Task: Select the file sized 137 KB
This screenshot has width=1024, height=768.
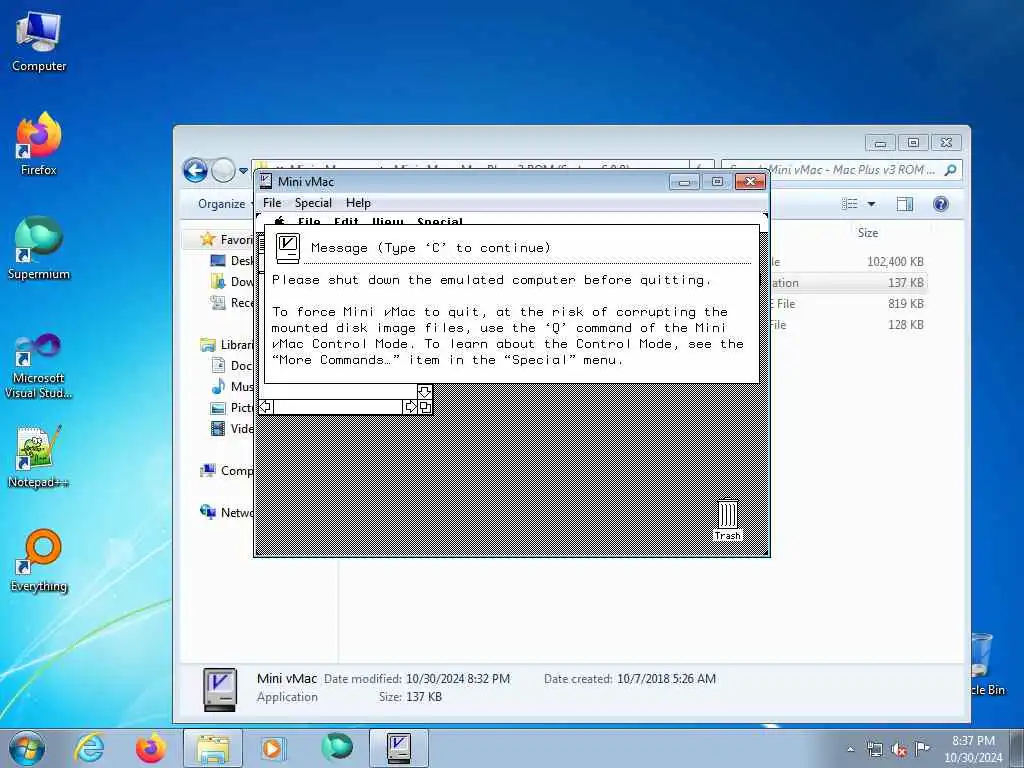Action: 848,282
